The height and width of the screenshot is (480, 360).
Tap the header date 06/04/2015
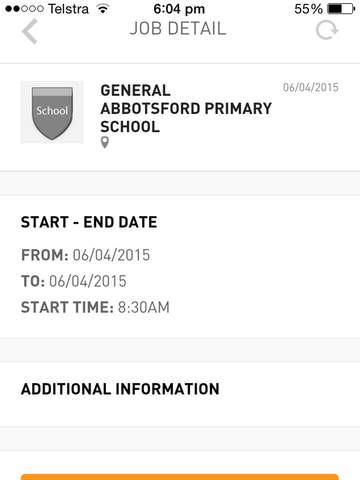coord(311,87)
